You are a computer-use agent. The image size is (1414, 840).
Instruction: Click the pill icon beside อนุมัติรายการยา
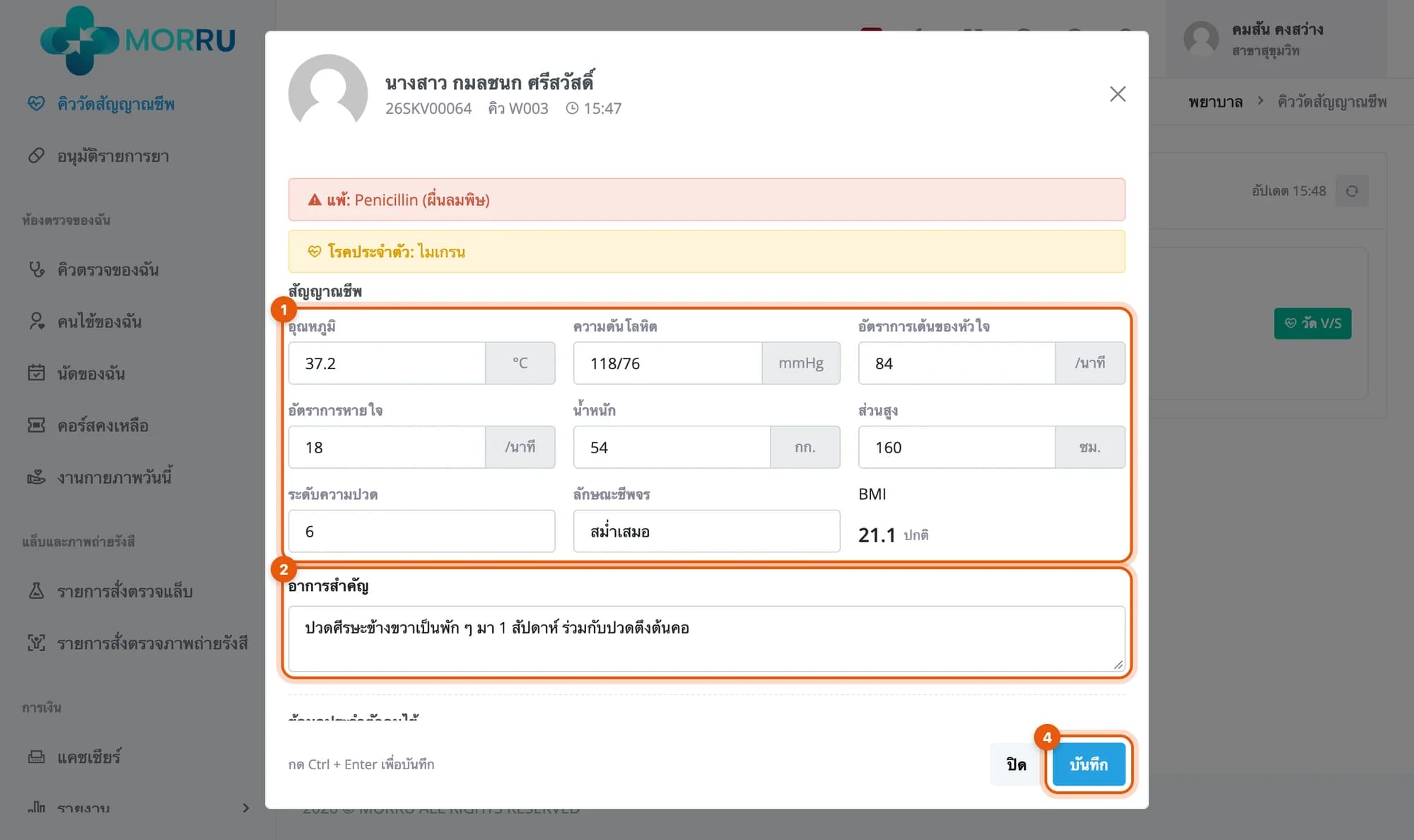(x=36, y=156)
